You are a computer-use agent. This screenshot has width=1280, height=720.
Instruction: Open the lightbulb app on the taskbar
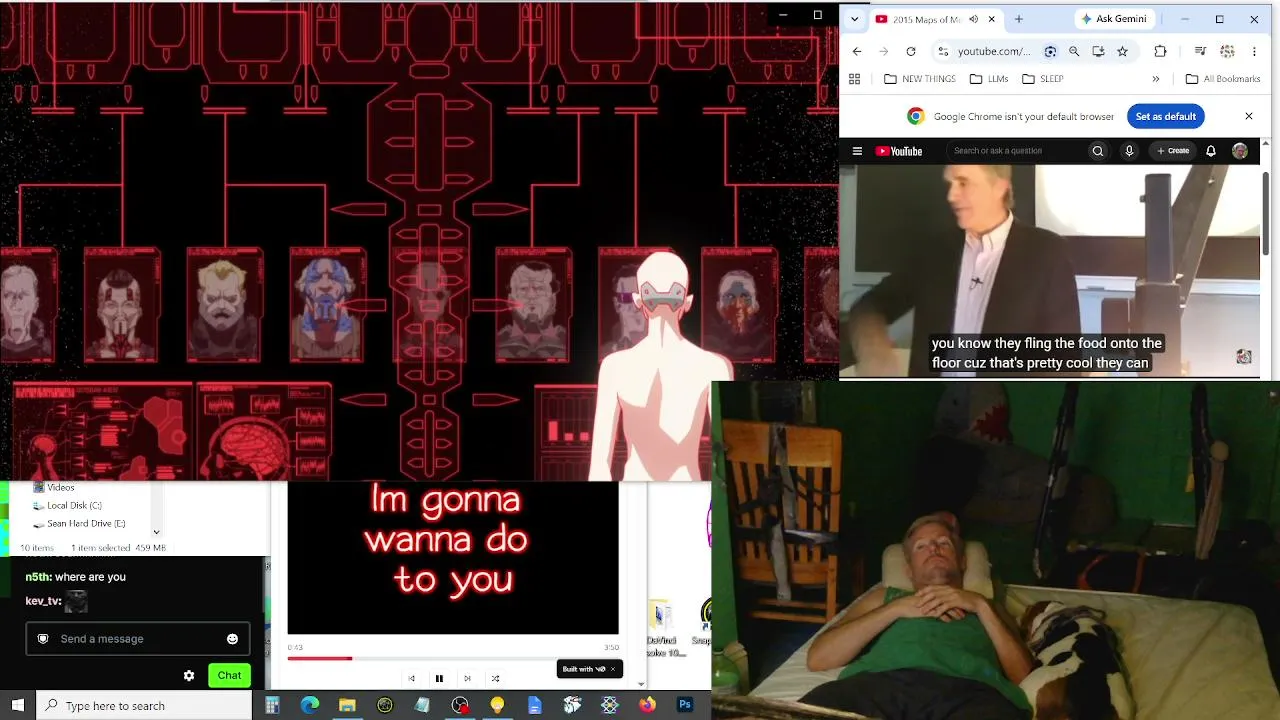point(497,705)
